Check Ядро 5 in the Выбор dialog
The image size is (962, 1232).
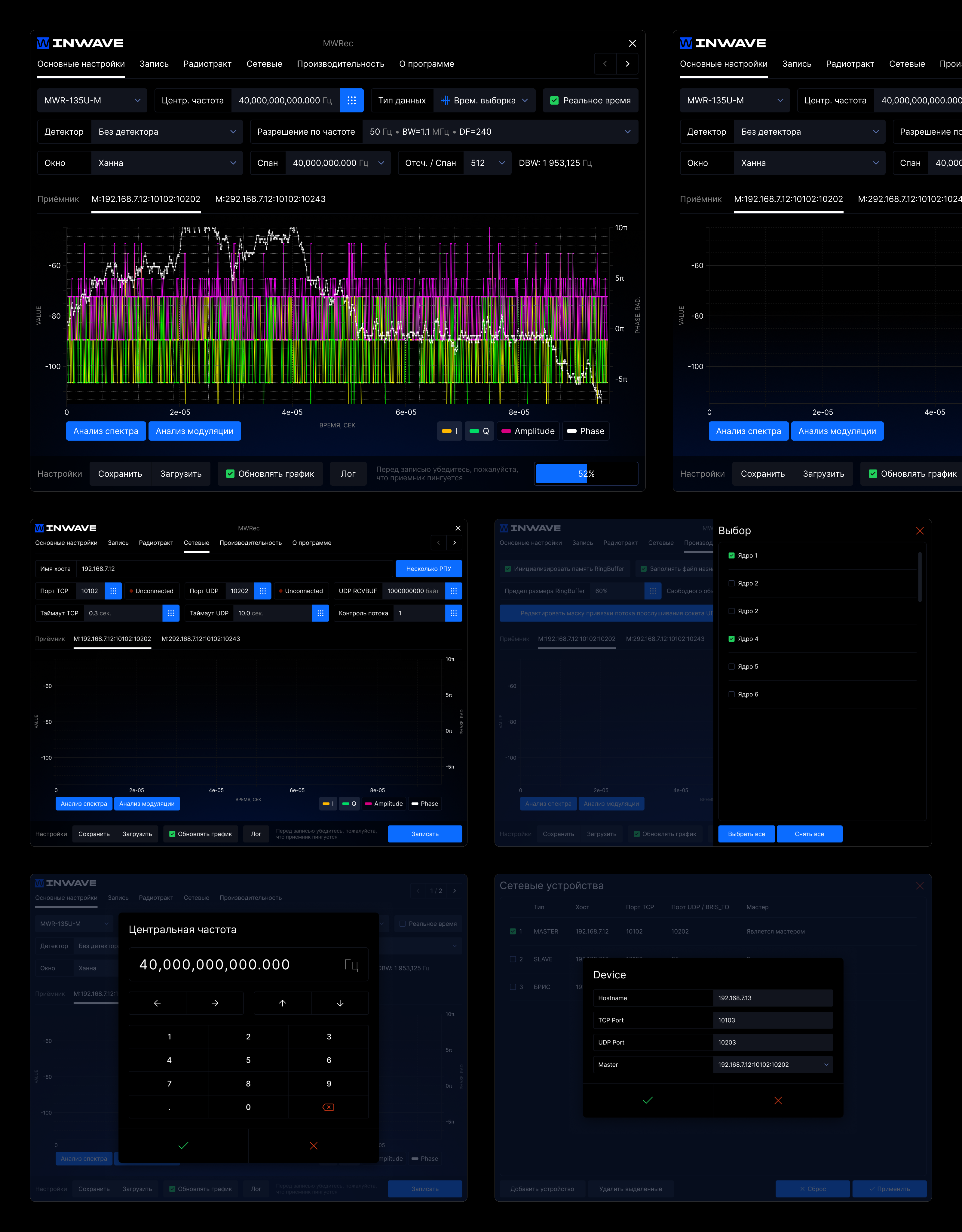pos(731,666)
